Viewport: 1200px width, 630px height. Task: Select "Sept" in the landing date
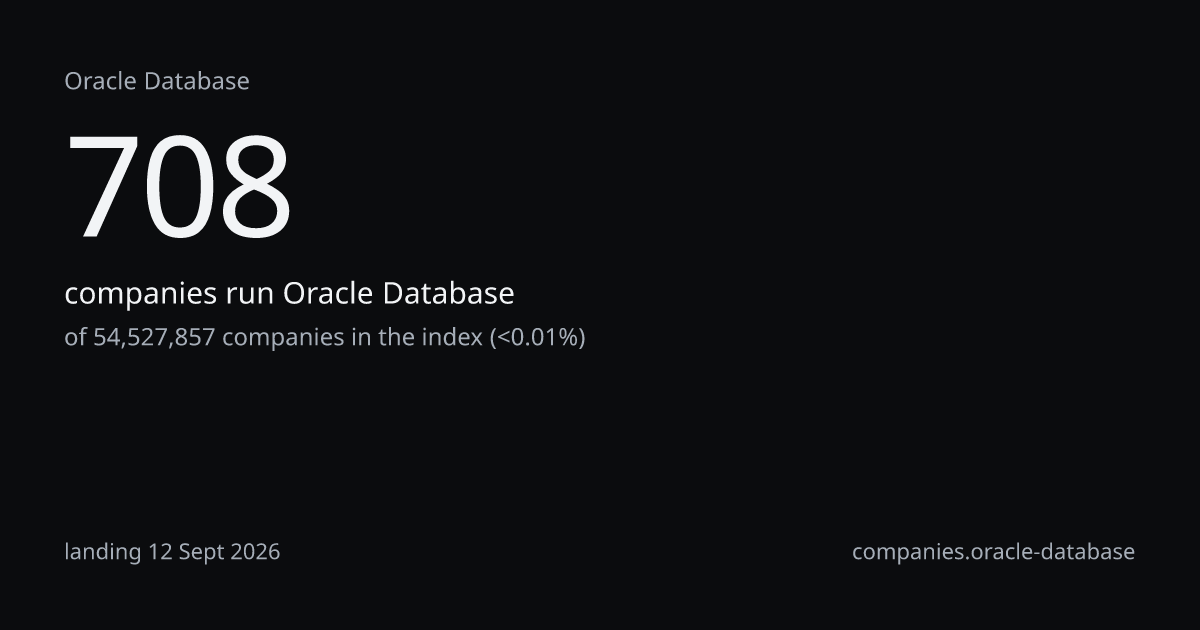(x=203, y=553)
